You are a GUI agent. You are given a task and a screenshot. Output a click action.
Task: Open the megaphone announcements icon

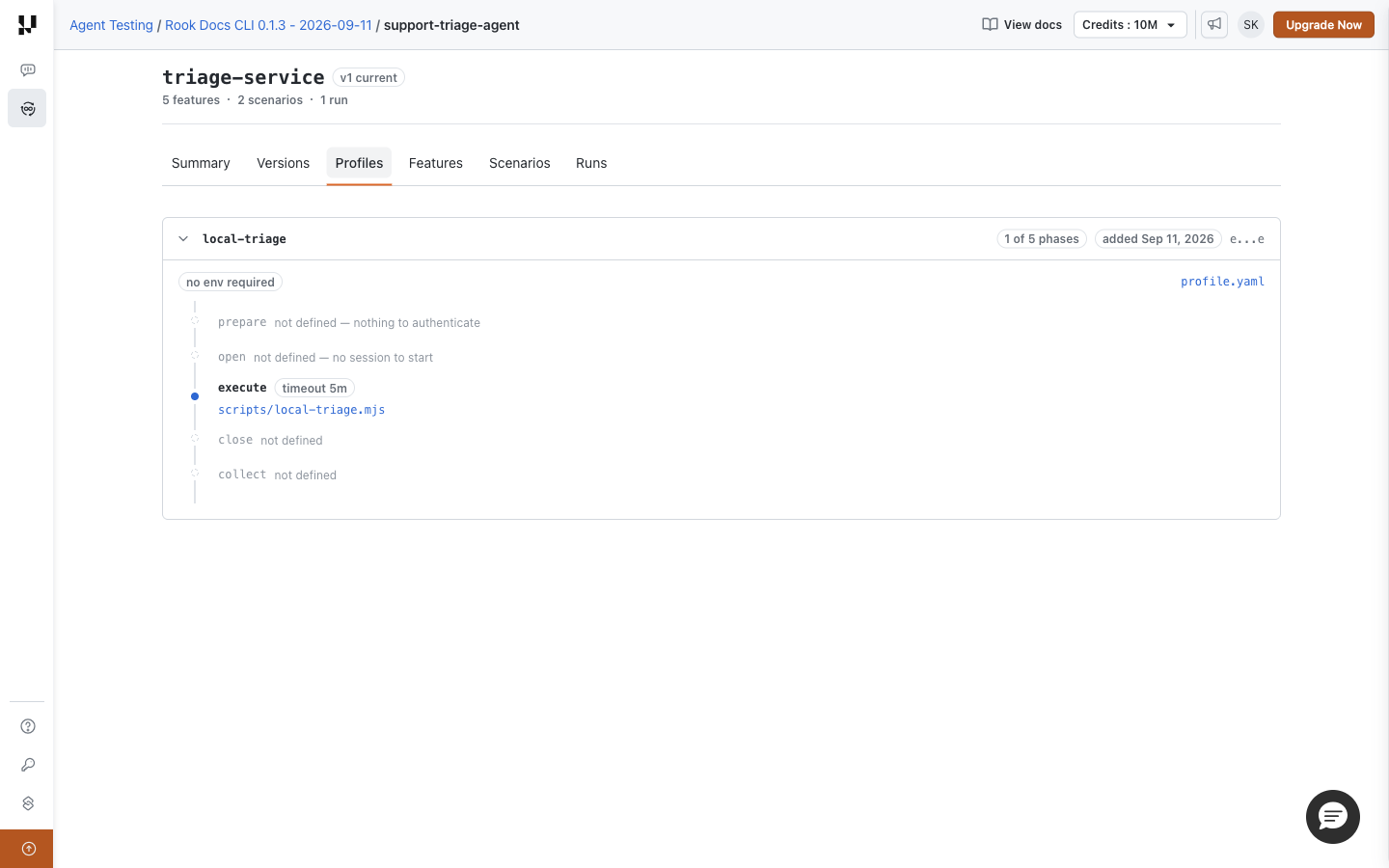[x=1214, y=25]
